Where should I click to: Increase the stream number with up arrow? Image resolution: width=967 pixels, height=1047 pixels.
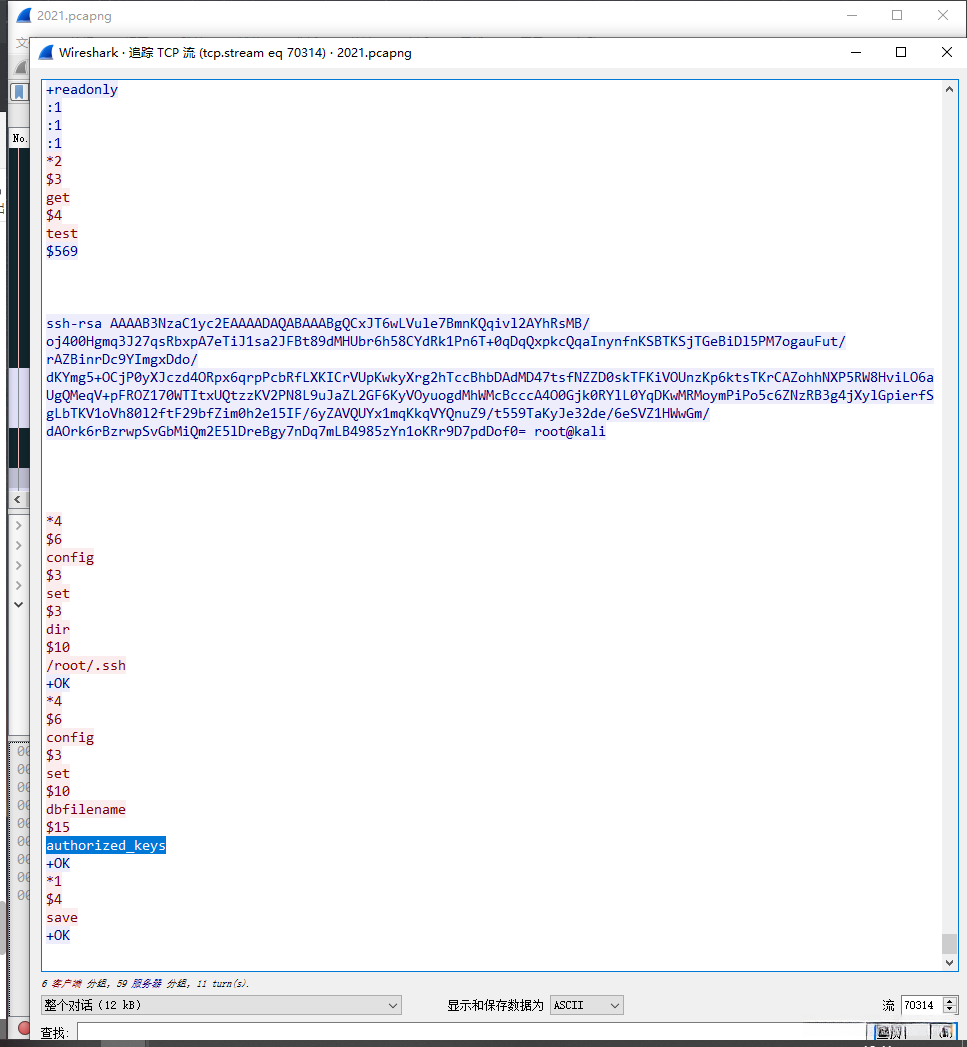coord(950,1001)
